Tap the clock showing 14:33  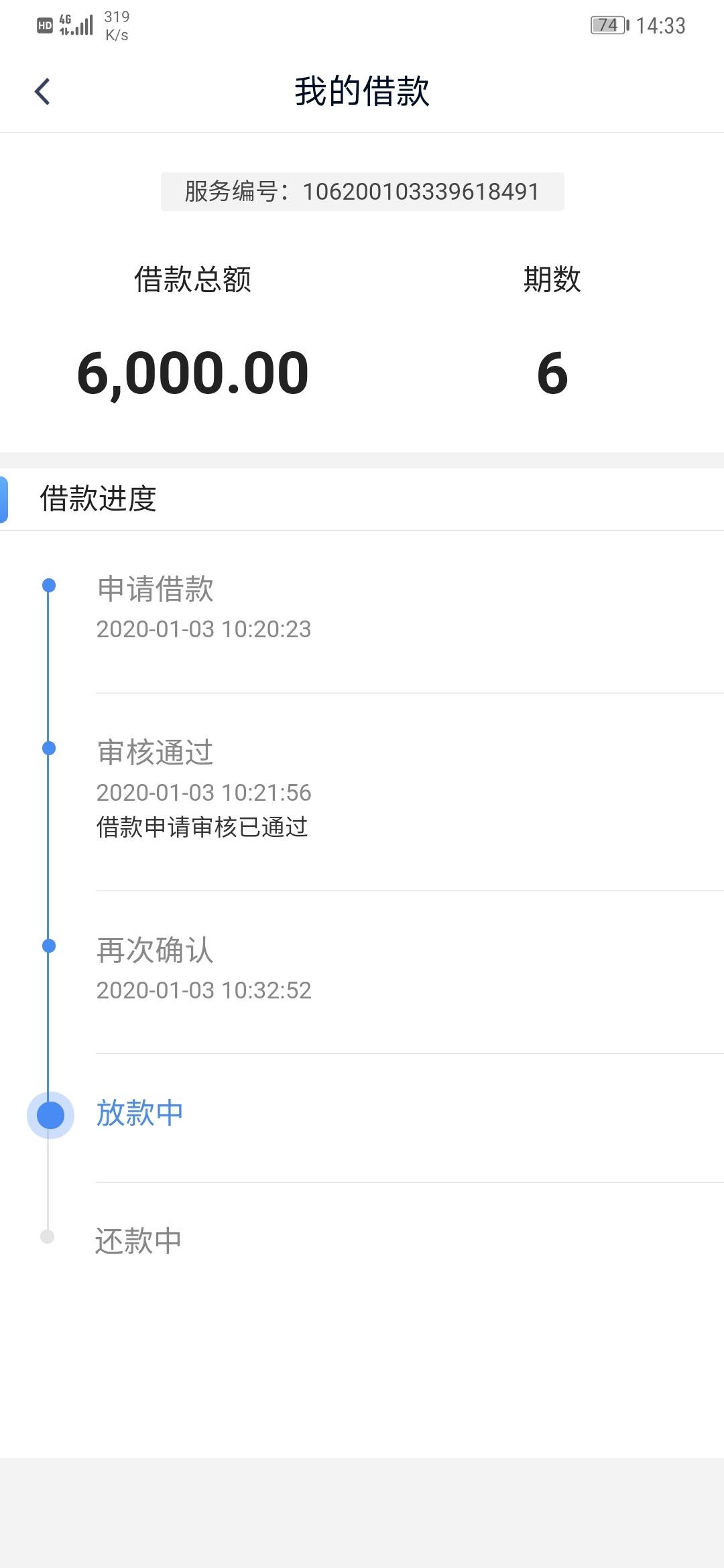point(660,25)
